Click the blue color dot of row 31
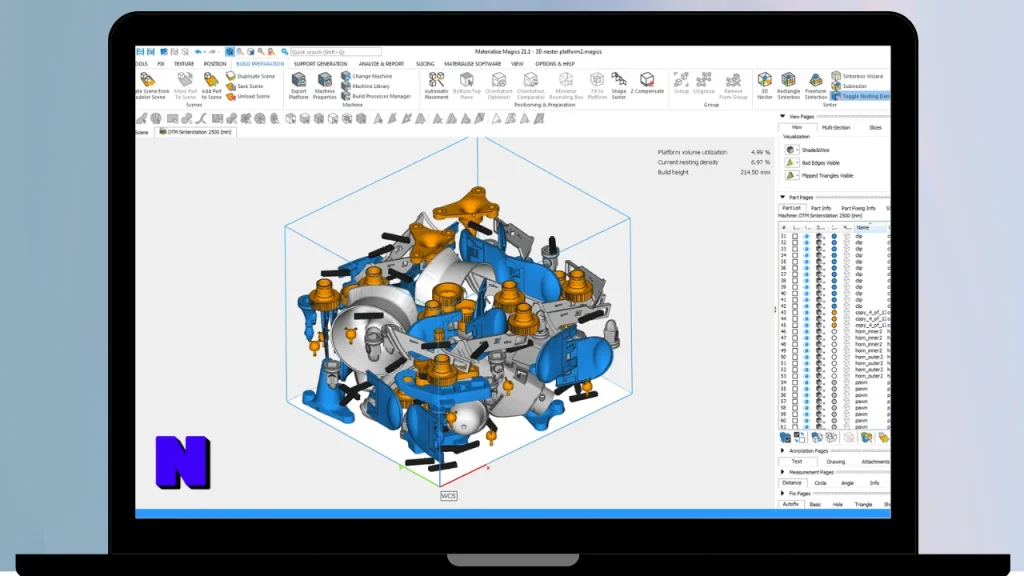 834,236
